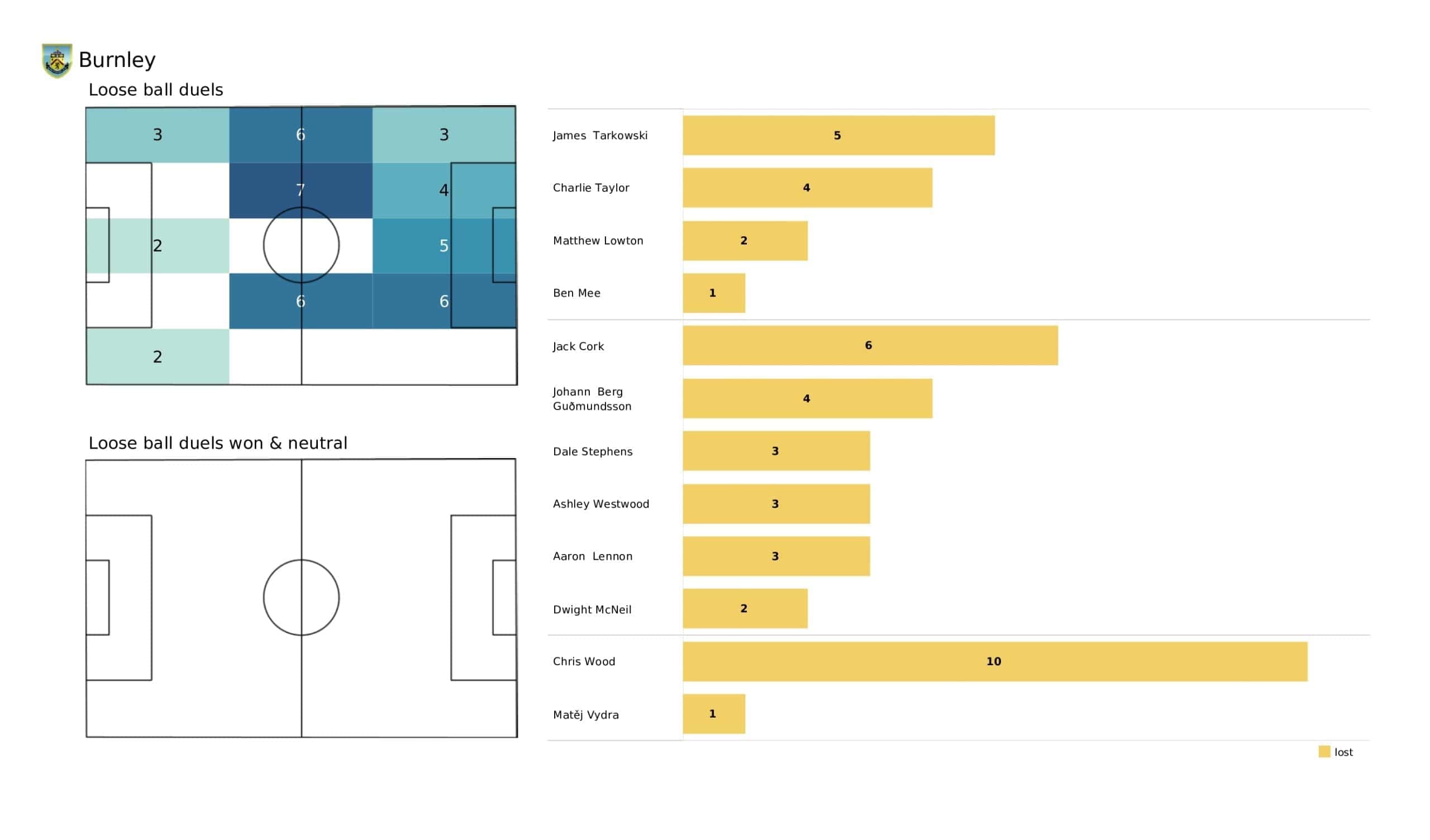Click Dale Stephens' bar showing 3
Viewport: 1430px width, 840px height.
(776, 451)
